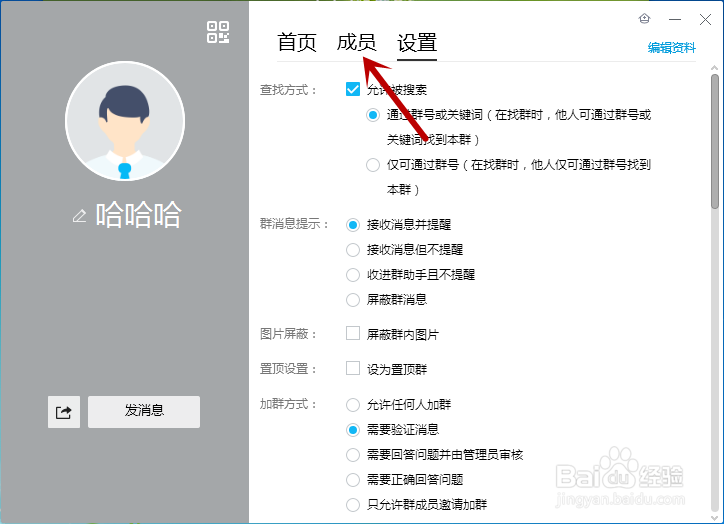
Task: Click the 群消息提示 label
Action: click(x=294, y=224)
